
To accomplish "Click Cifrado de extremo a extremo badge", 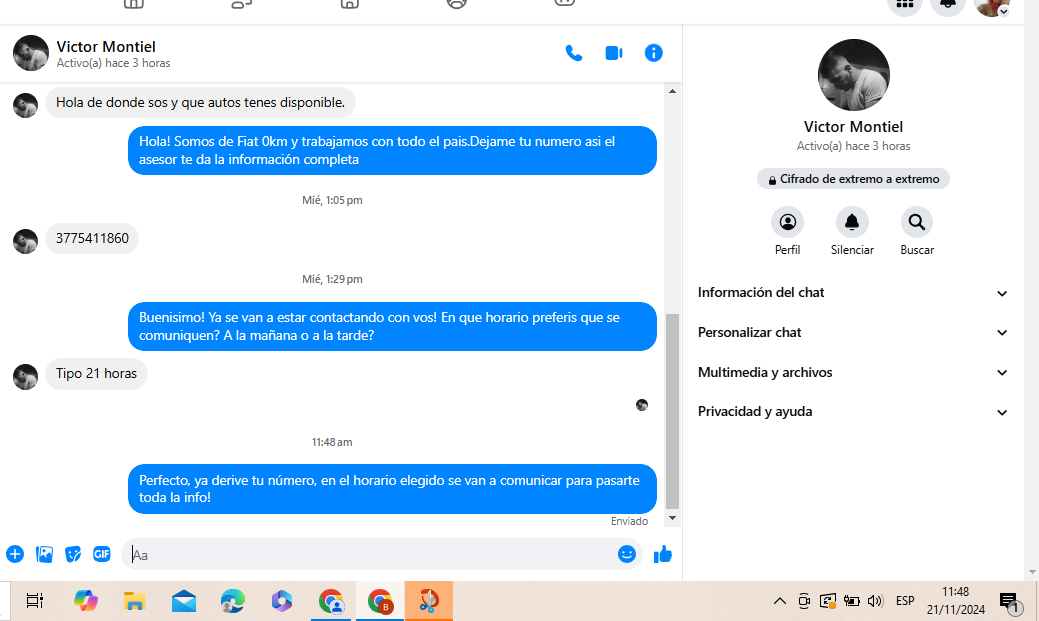I will tap(853, 179).
